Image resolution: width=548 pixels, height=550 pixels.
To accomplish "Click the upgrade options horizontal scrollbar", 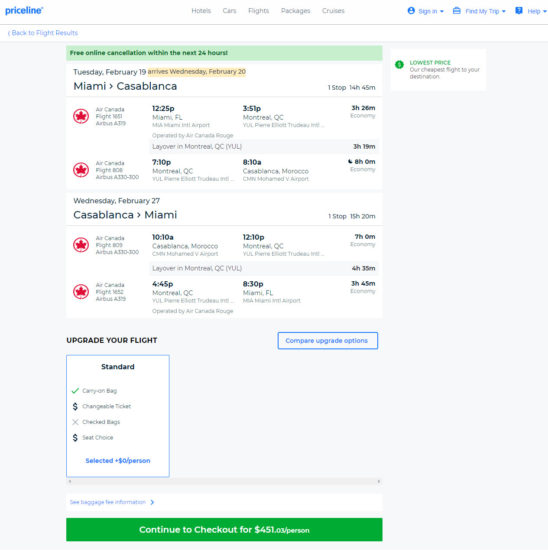I will (224, 482).
